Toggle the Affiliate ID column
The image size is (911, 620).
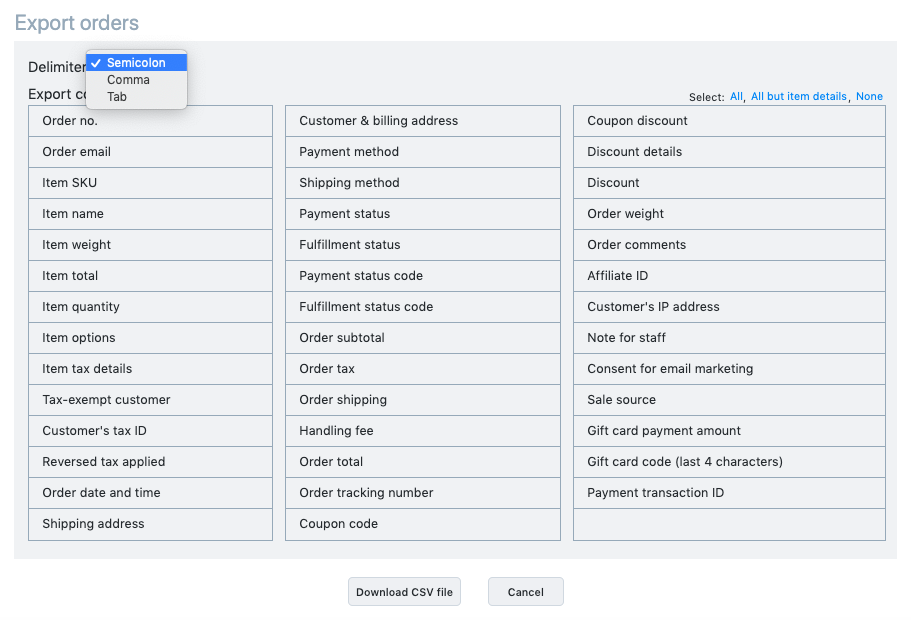click(729, 276)
